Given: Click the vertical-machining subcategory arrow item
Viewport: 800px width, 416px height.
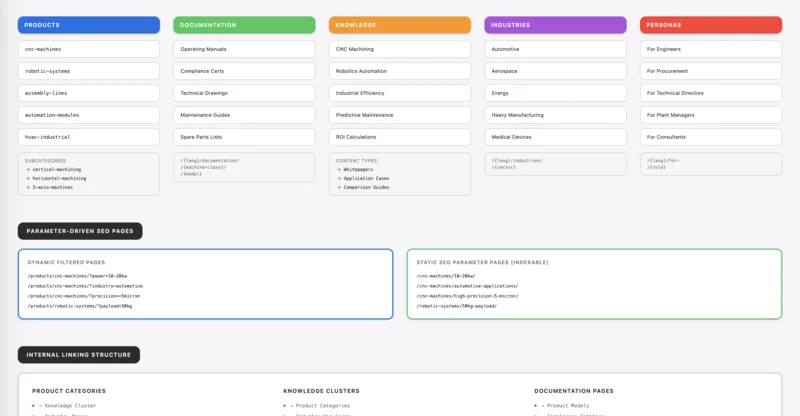Looking at the screenshot, I should click(x=56, y=169).
